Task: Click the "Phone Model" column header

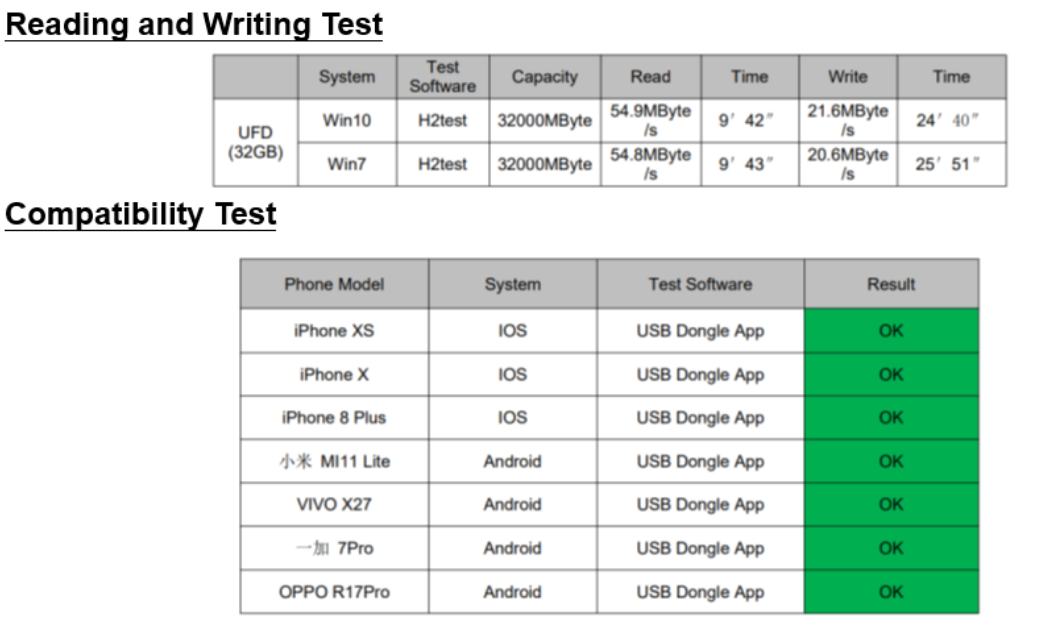Action: pyautogui.click(x=334, y=284)
